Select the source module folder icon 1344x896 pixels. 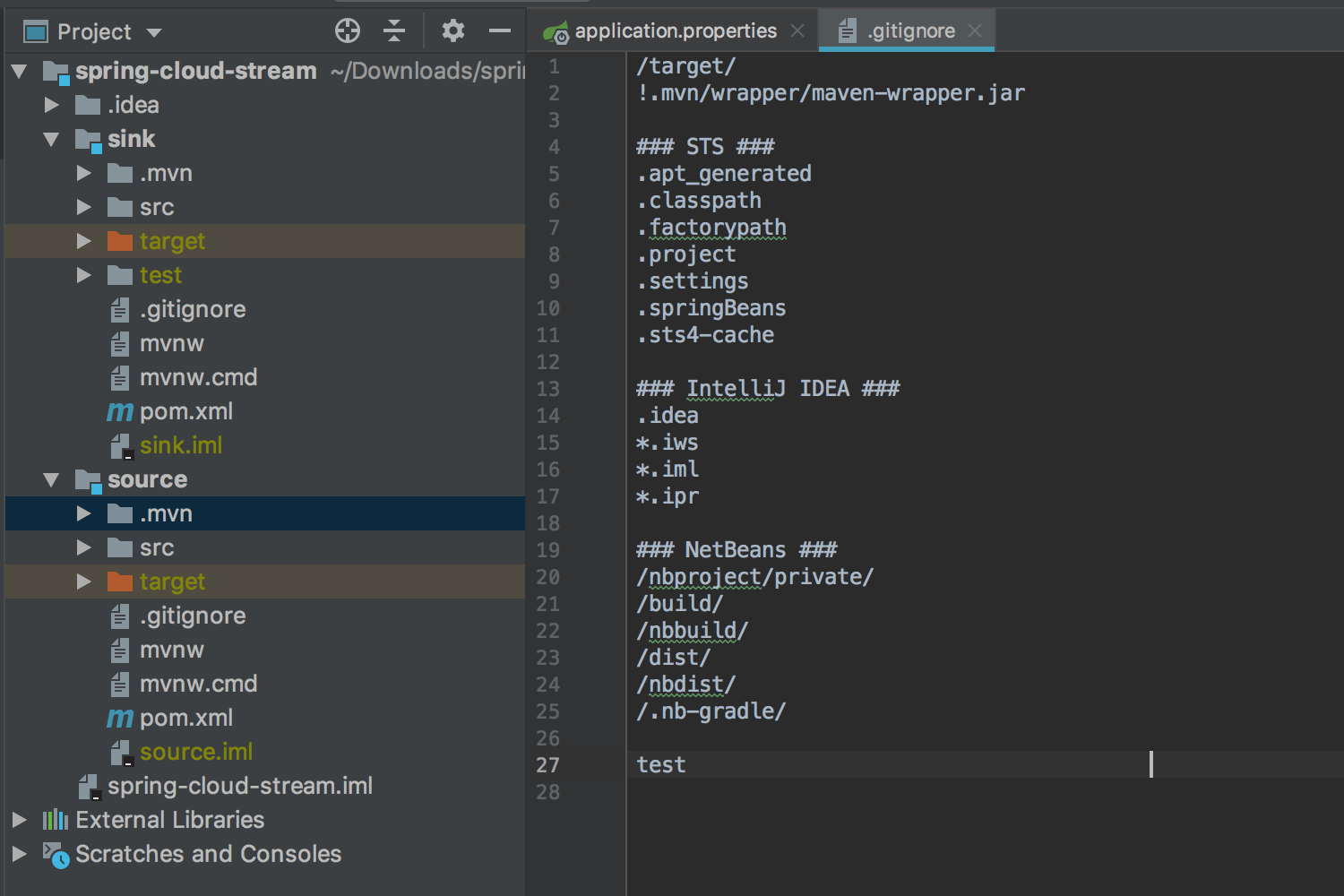tap(88, 480)
